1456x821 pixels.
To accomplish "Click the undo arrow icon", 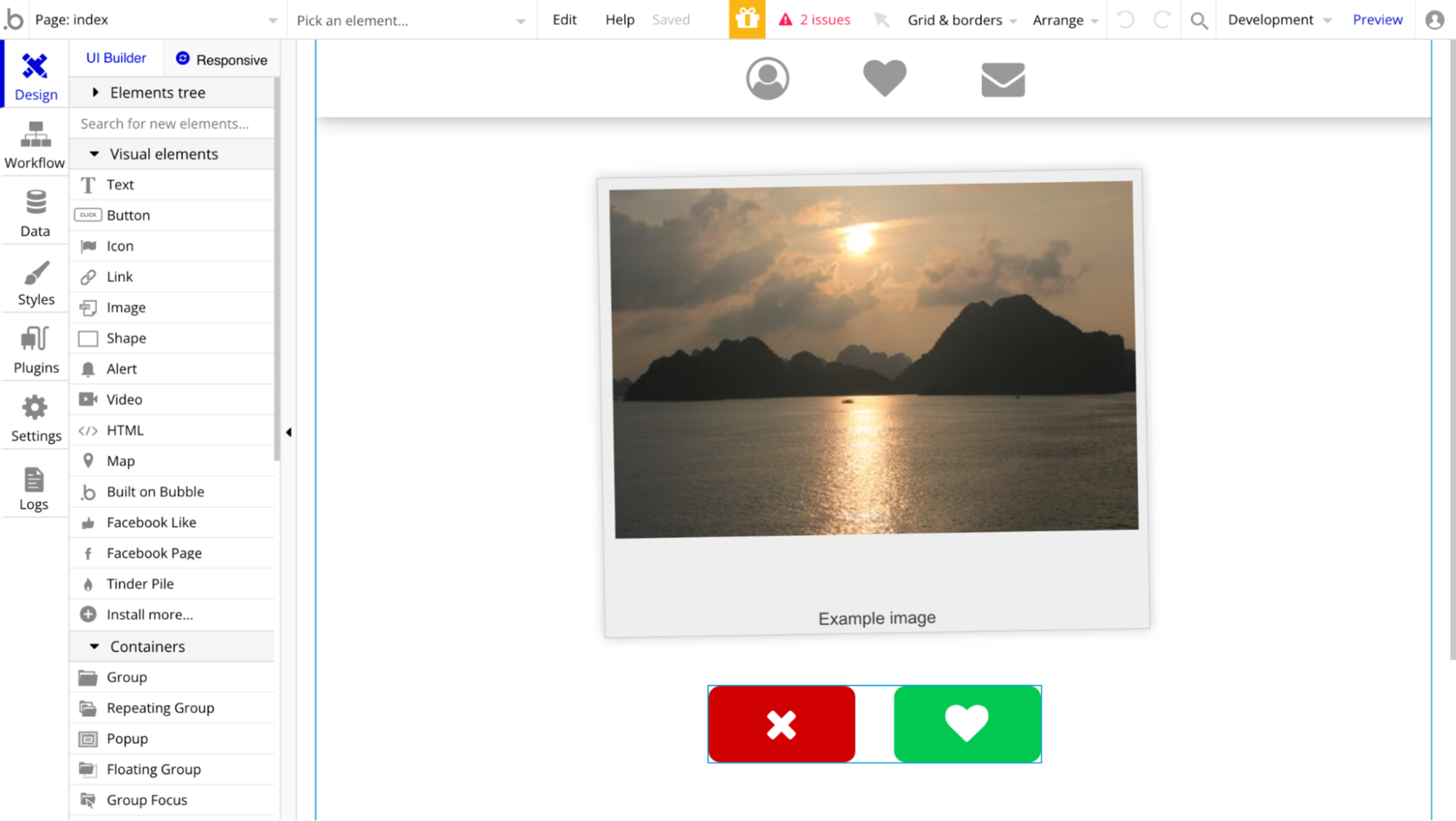I will [x=1125, y=19].
